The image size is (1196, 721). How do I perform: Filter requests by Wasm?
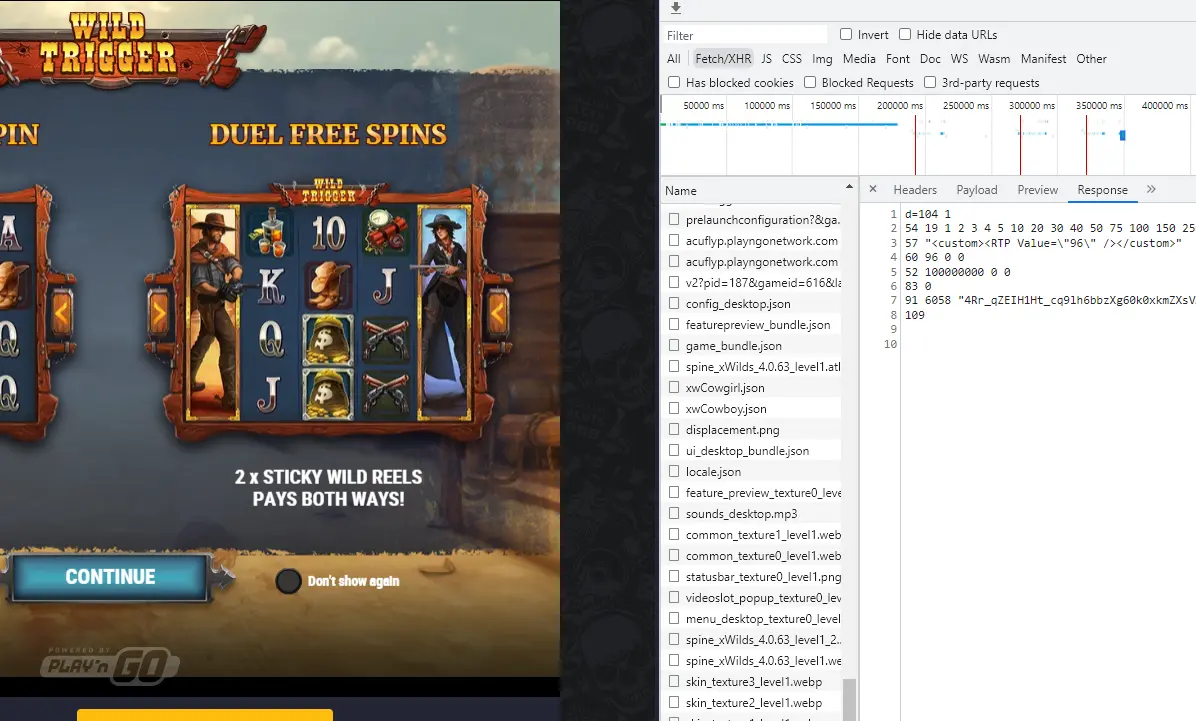click(x=994, y=59)
